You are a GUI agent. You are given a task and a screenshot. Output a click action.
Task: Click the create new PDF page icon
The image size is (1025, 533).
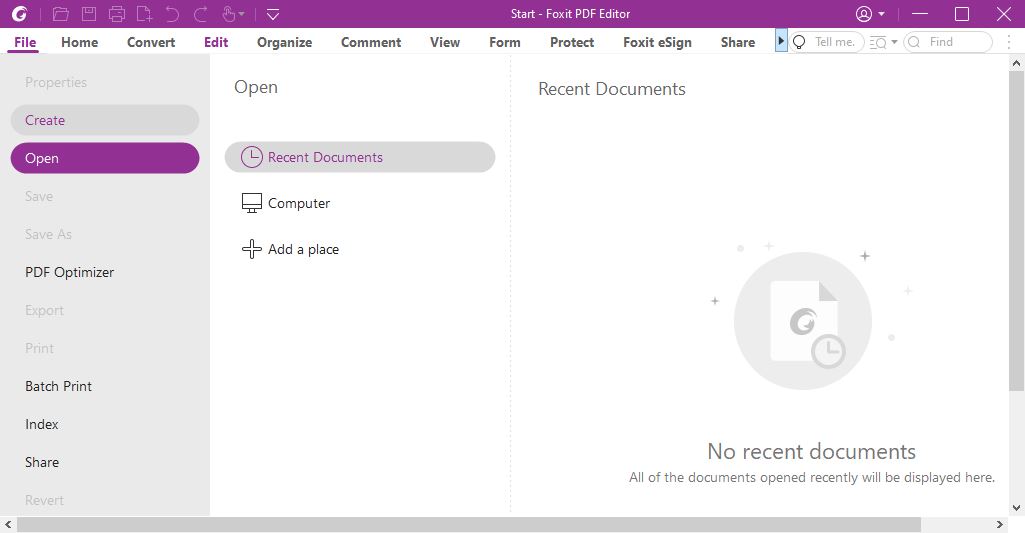coord(144,14)
